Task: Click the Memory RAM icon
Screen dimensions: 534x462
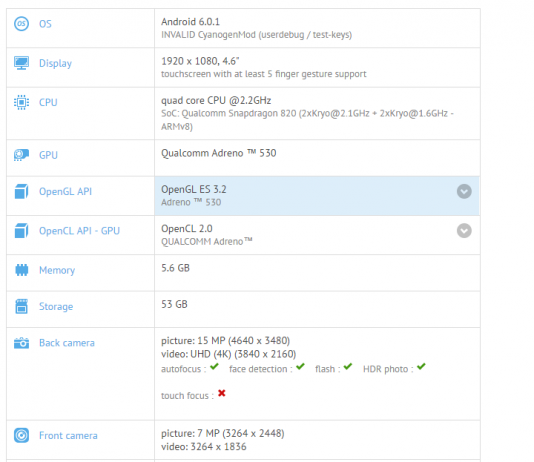Action: (21, 270)
